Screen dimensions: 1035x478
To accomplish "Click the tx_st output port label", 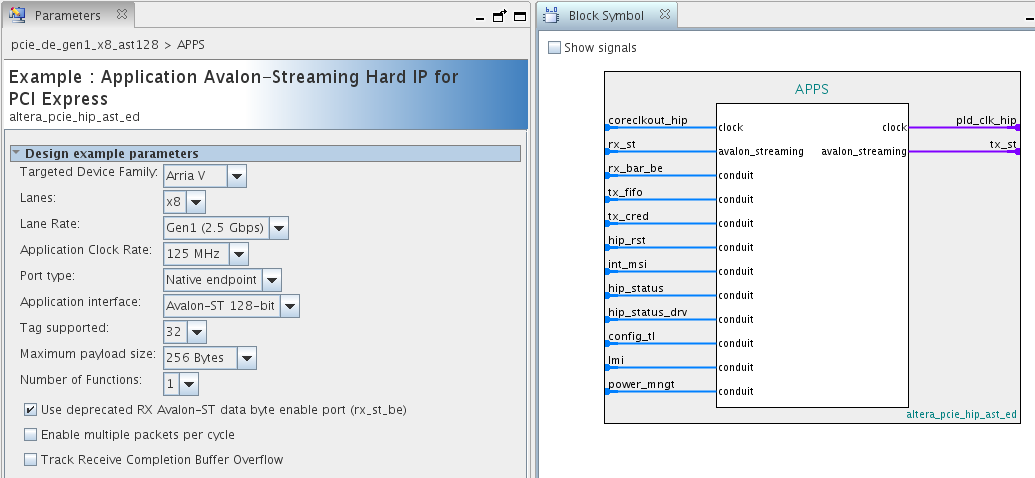I will (1003, 144).
